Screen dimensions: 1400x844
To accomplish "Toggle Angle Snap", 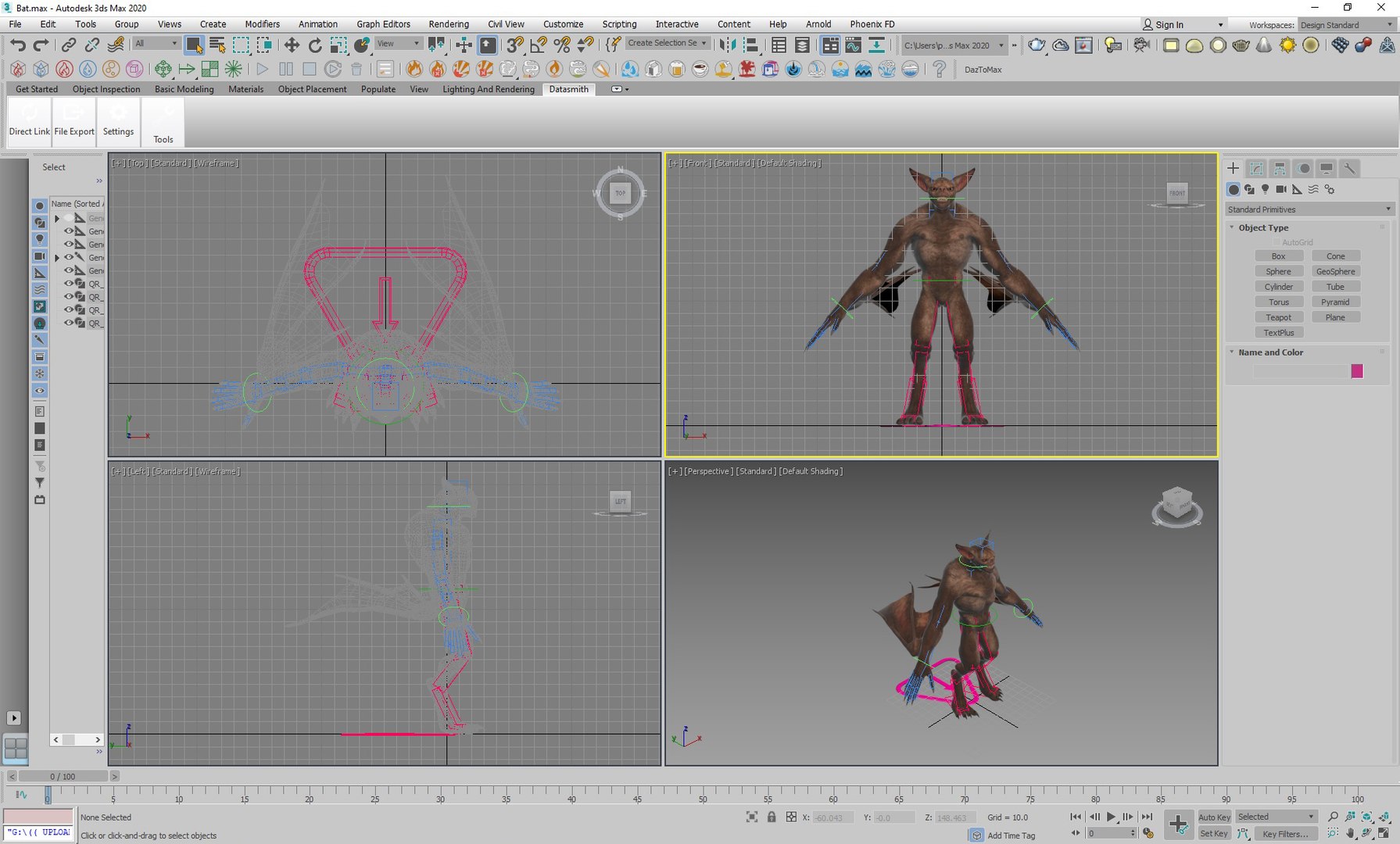I will point(539,45).
